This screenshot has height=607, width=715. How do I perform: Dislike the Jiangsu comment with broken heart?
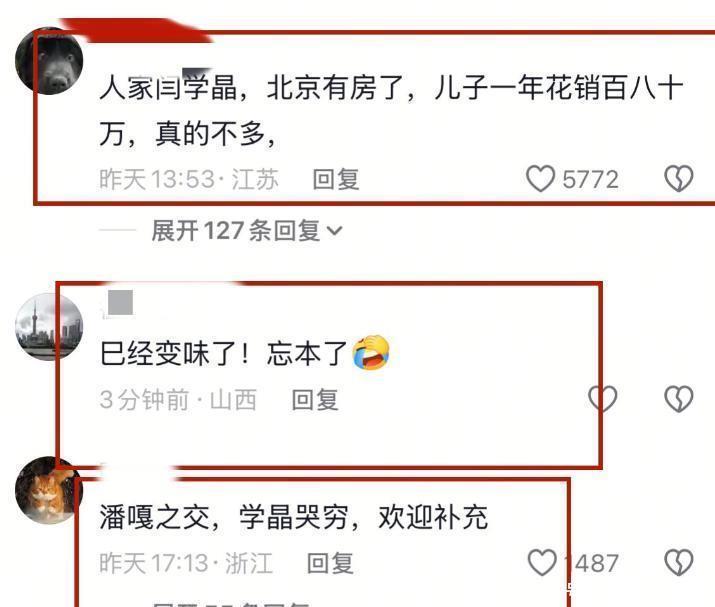pyautogui.click(x=679, y=178)
